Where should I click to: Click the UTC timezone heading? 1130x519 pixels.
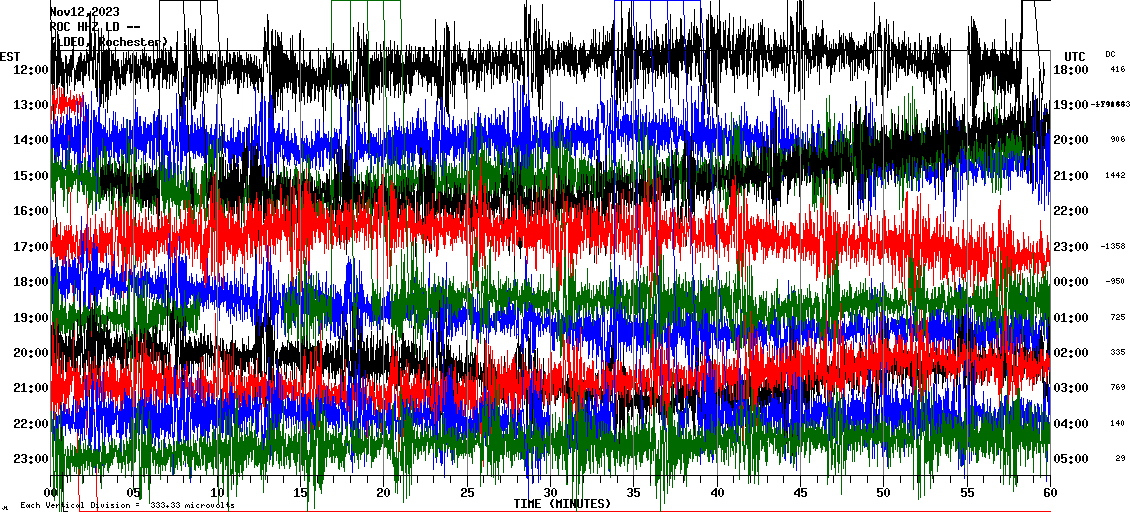point(1074,56)
